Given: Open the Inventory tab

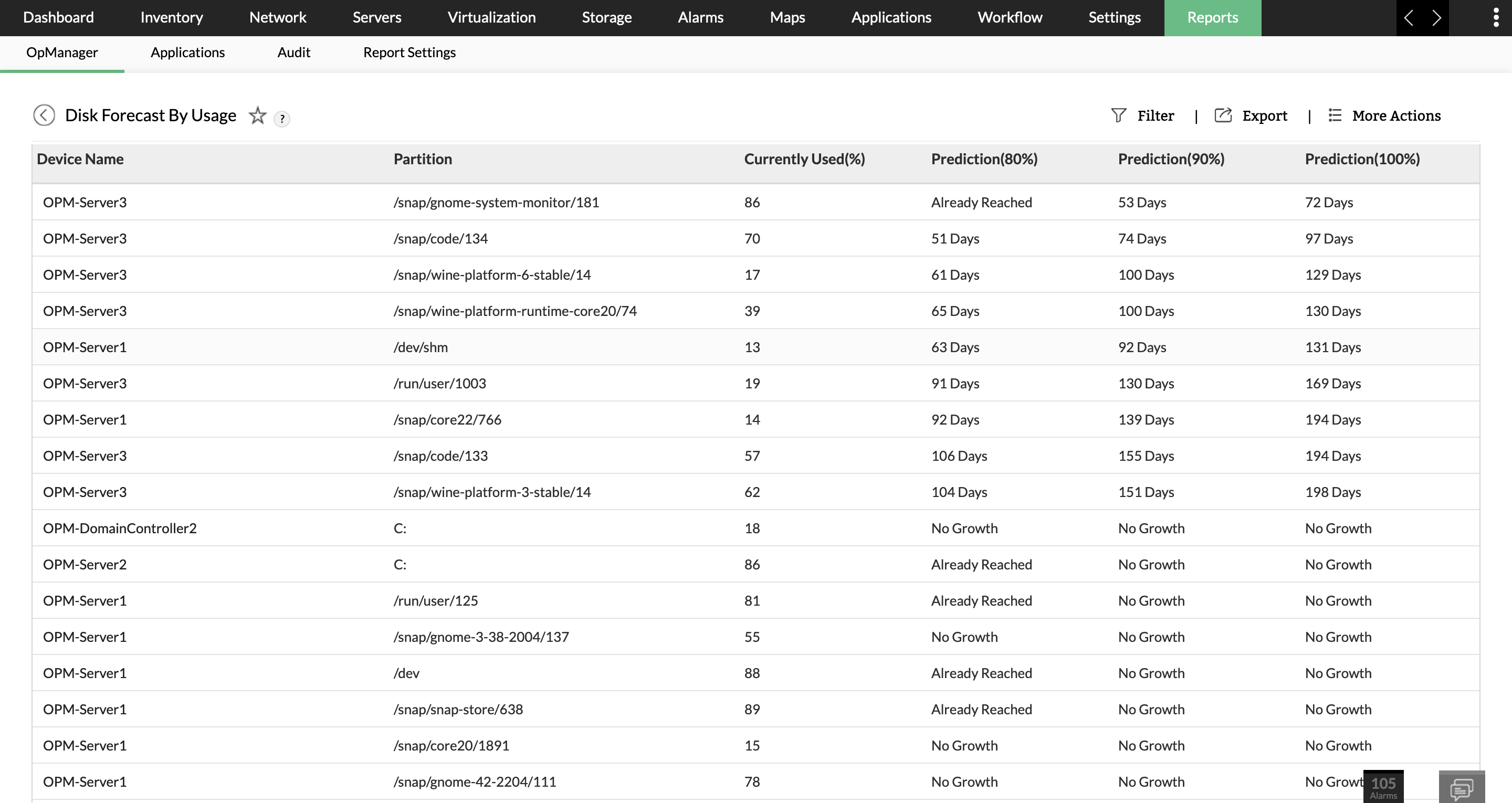Looking at the screenshot, I should [171, 18].
